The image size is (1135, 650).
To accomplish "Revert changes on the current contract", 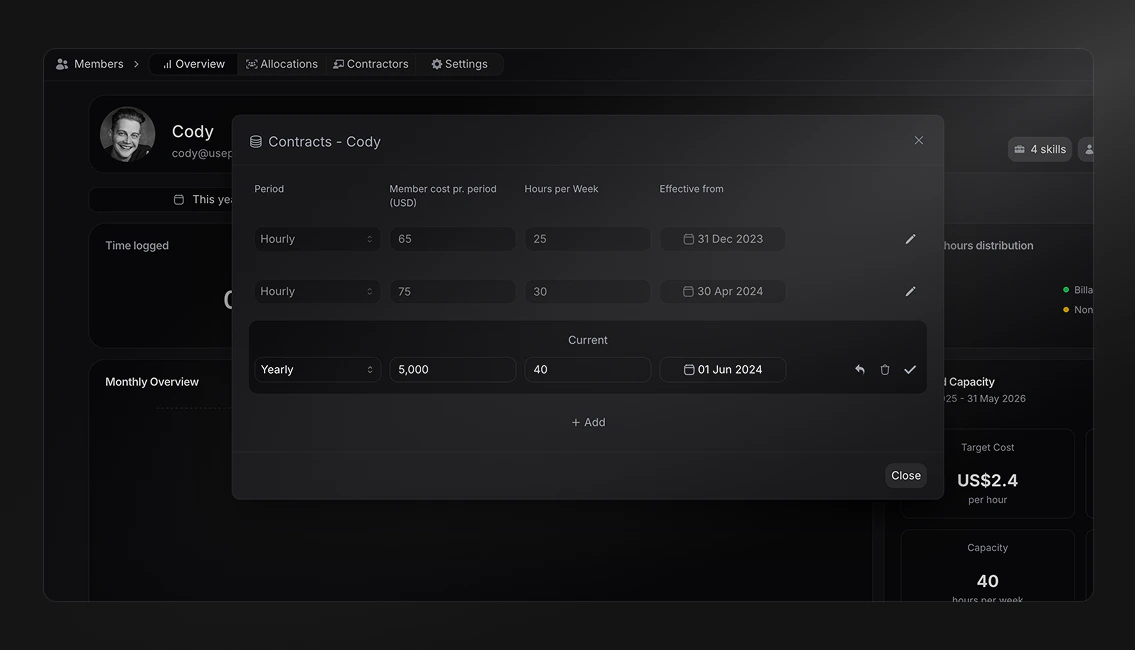I will (859, 369).
